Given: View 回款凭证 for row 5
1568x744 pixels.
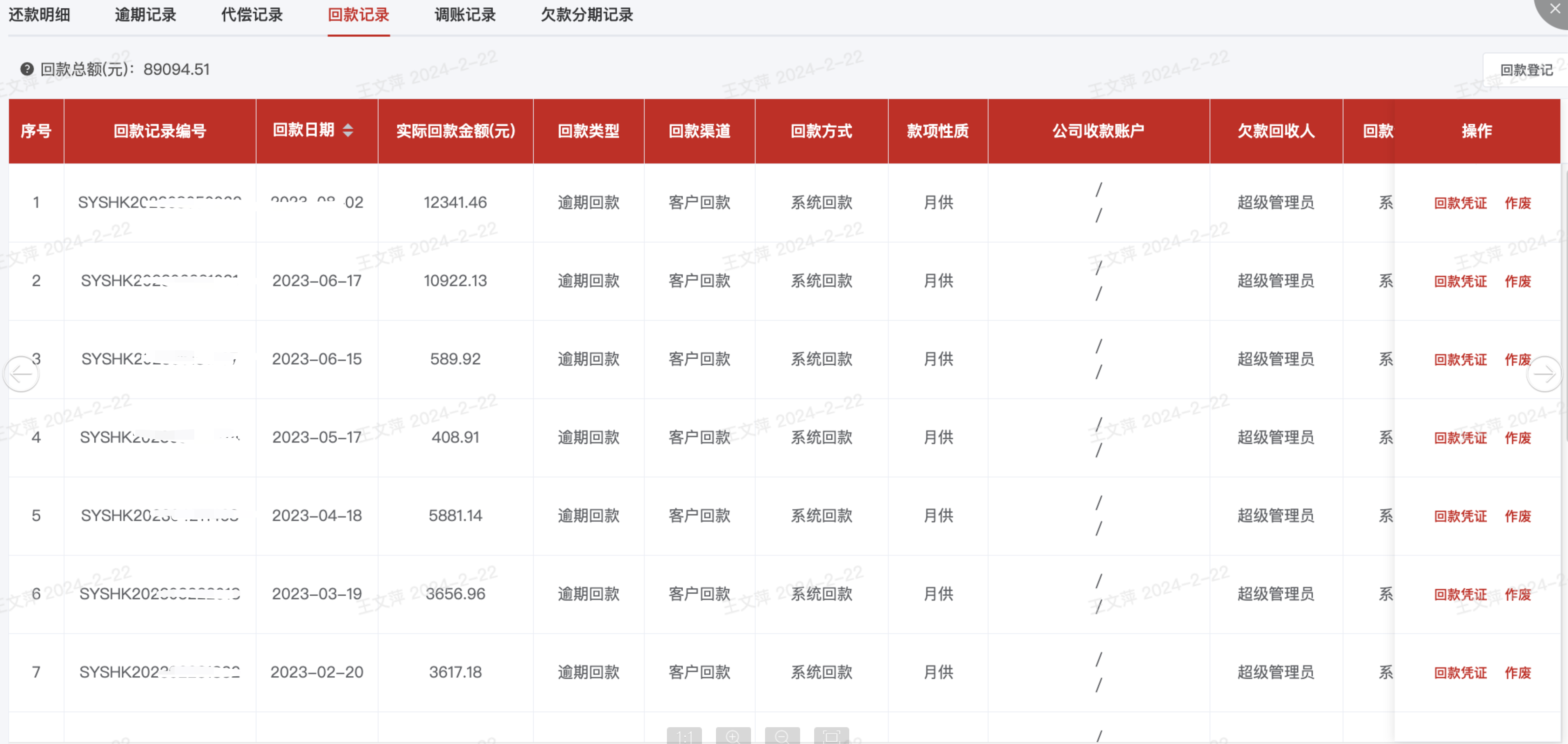Looking at the screenshot, I should point(1460,516).
